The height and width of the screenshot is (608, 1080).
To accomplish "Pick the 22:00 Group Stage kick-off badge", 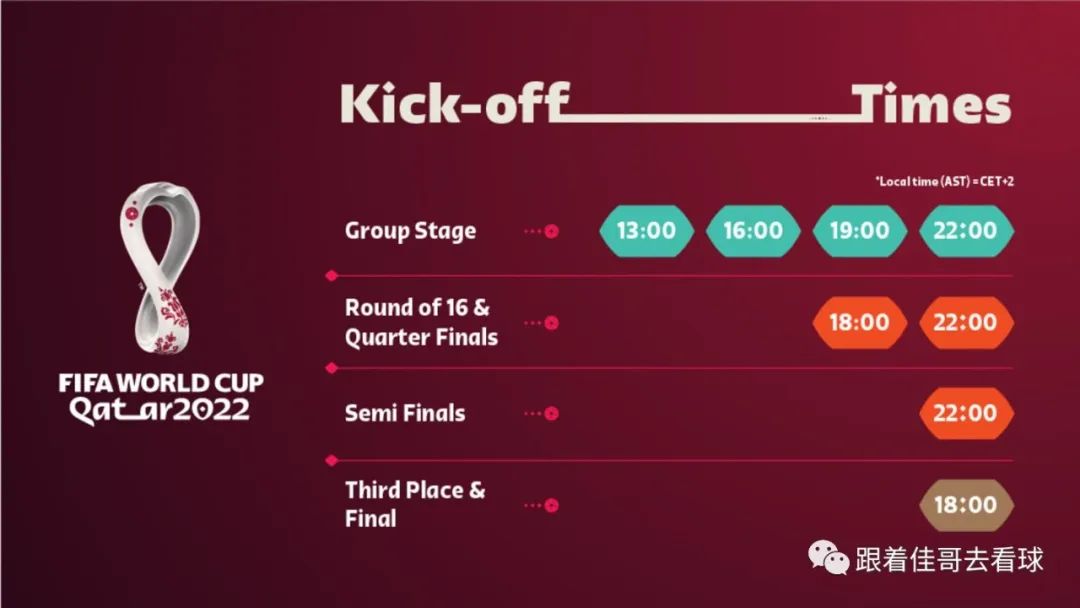I will 966,231.
